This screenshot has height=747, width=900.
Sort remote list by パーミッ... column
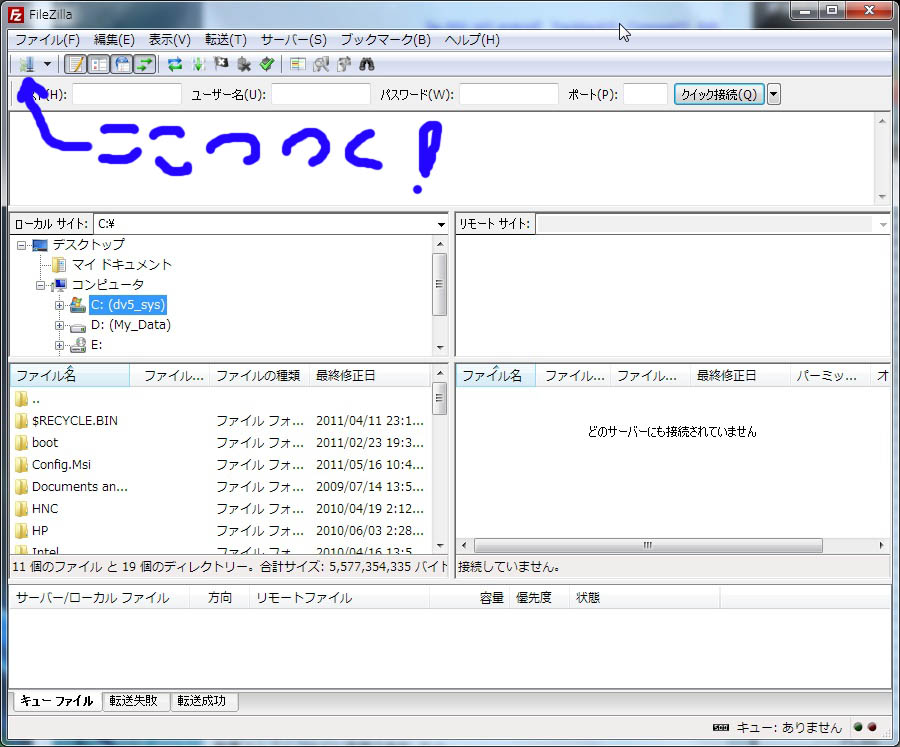click(x=830, y=376)
